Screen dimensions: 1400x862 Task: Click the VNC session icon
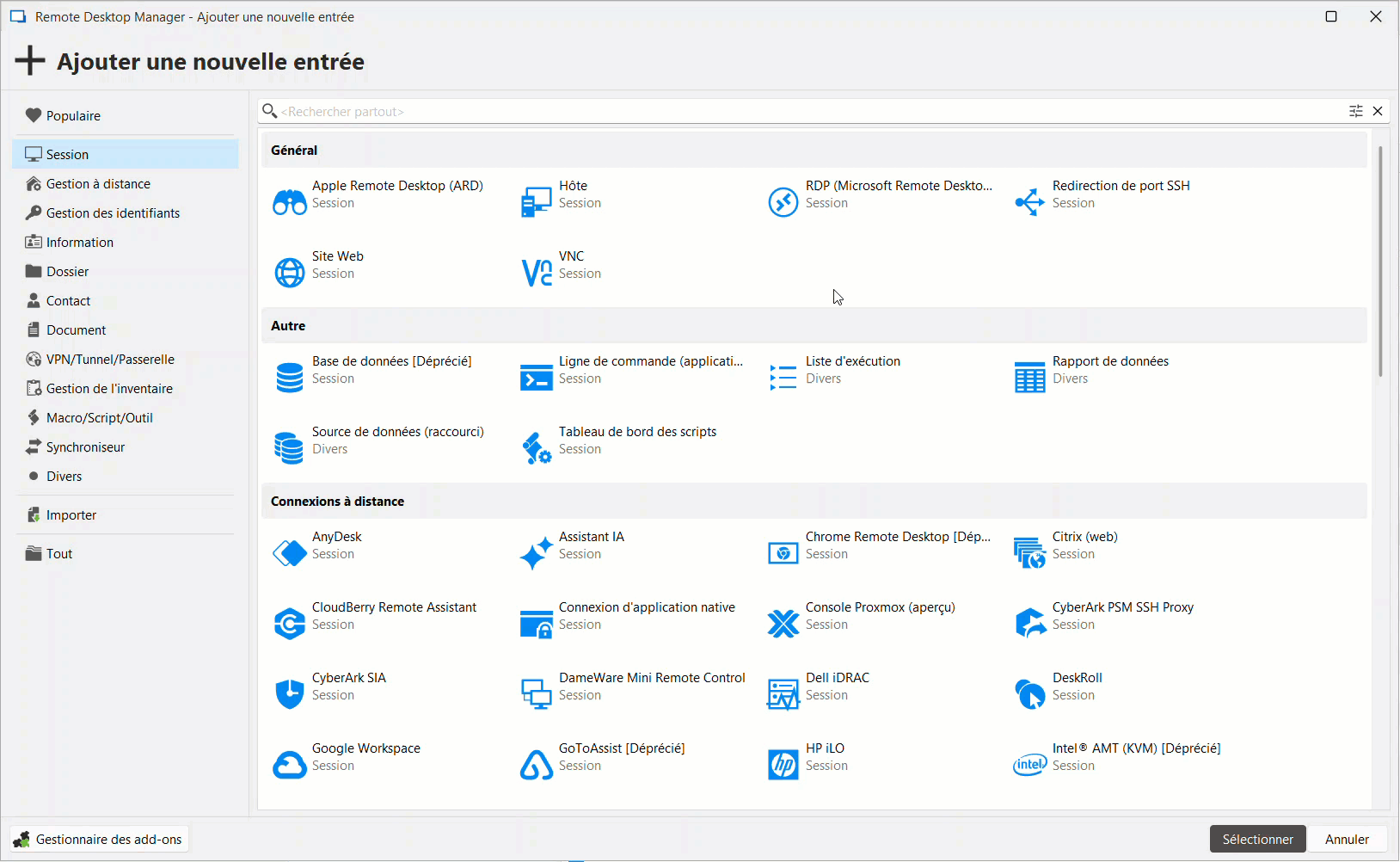point(537,273)
